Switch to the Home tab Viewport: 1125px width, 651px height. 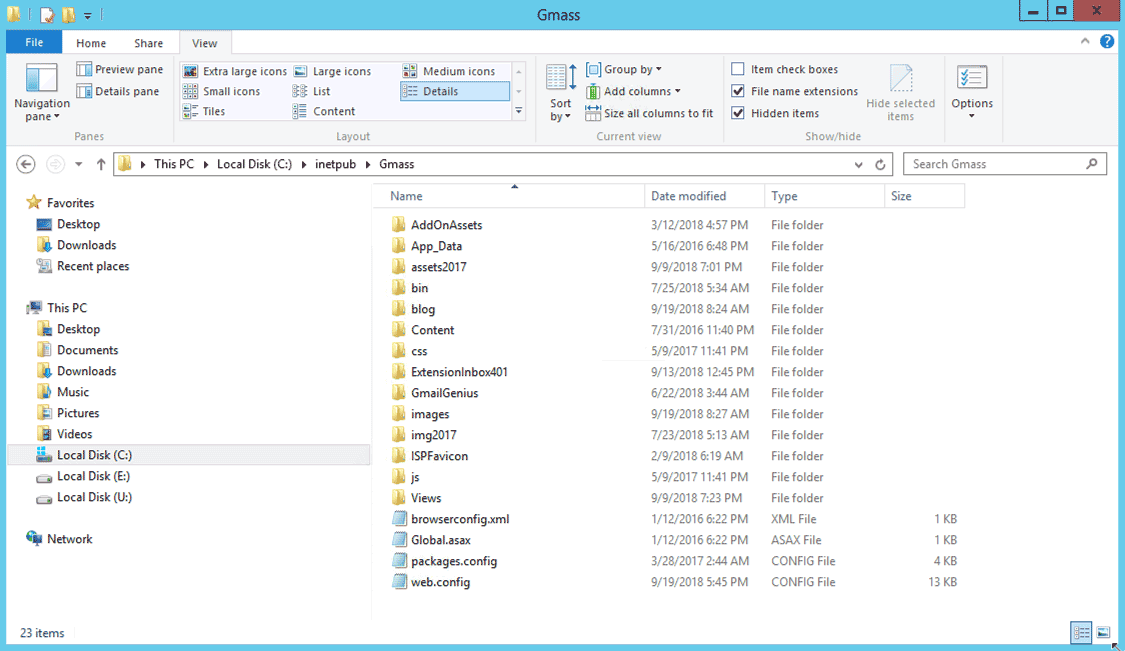91,42
